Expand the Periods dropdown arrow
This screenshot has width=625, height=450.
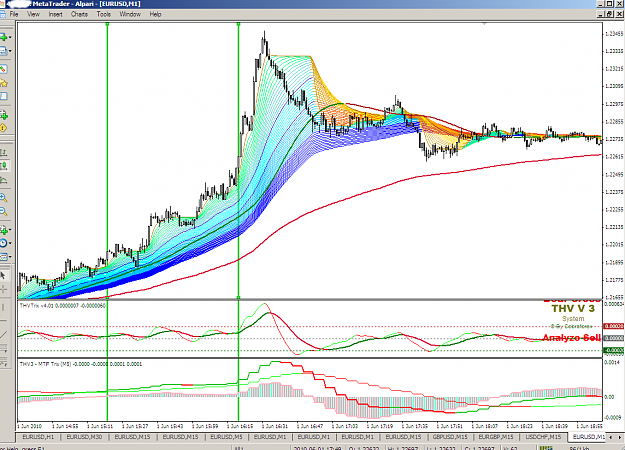(x=10, y=243)
